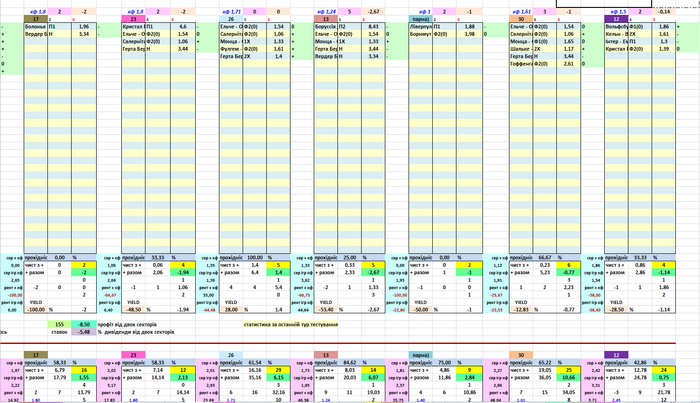Click the YIELD value -12,83
The width and height of the screenshot is (700, 403).
pos(521,309)
